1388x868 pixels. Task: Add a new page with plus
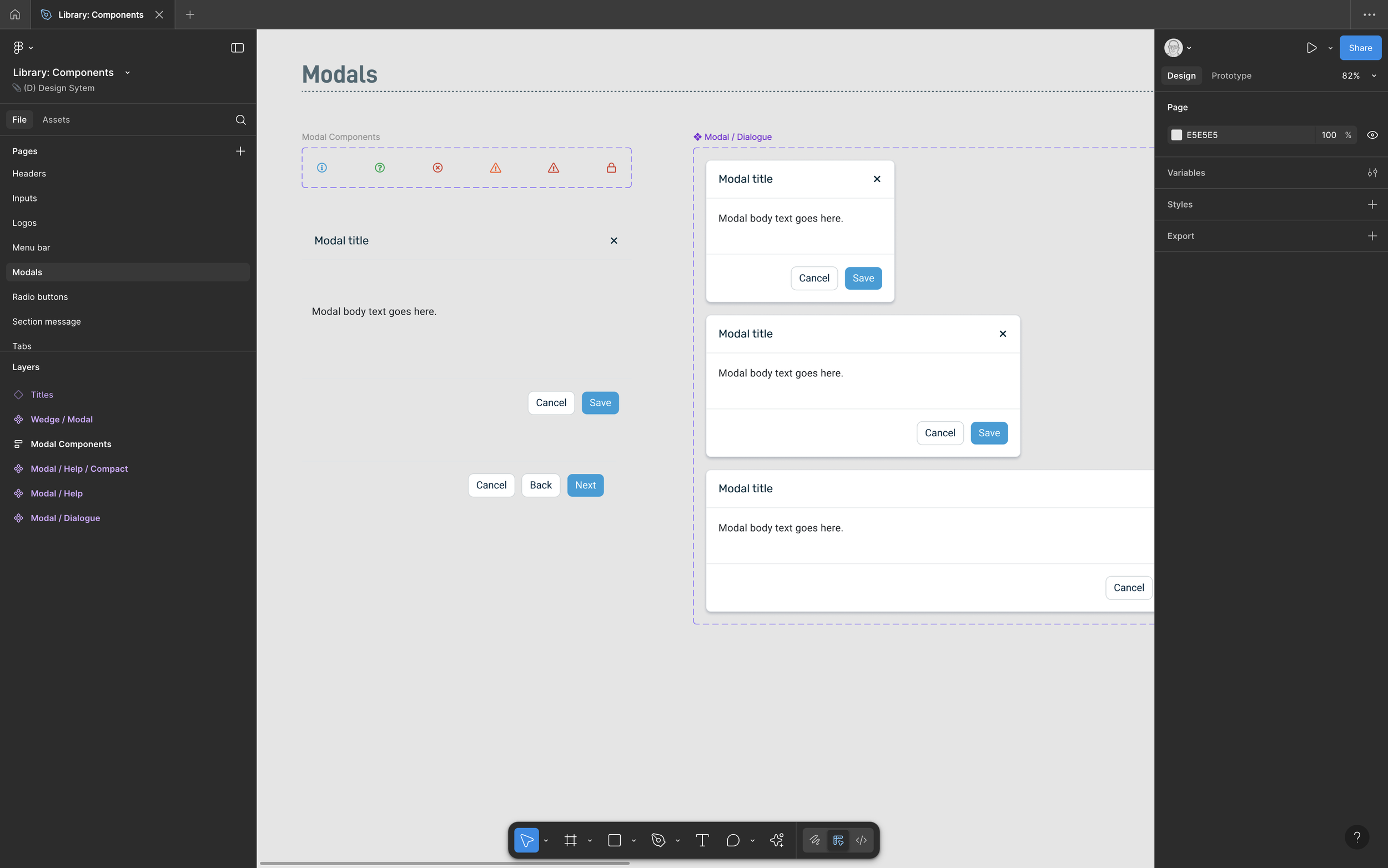(x=240, y=151)
